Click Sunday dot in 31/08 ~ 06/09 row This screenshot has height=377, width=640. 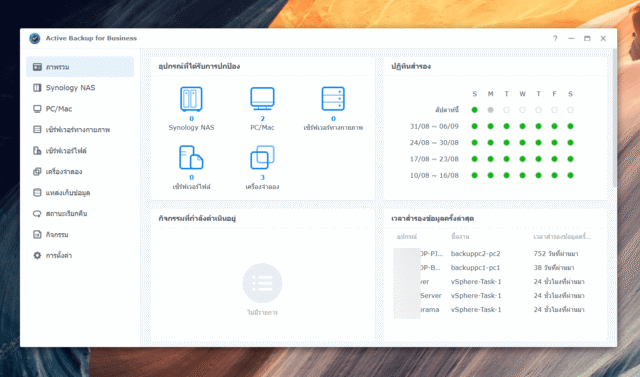click(474, 126)
